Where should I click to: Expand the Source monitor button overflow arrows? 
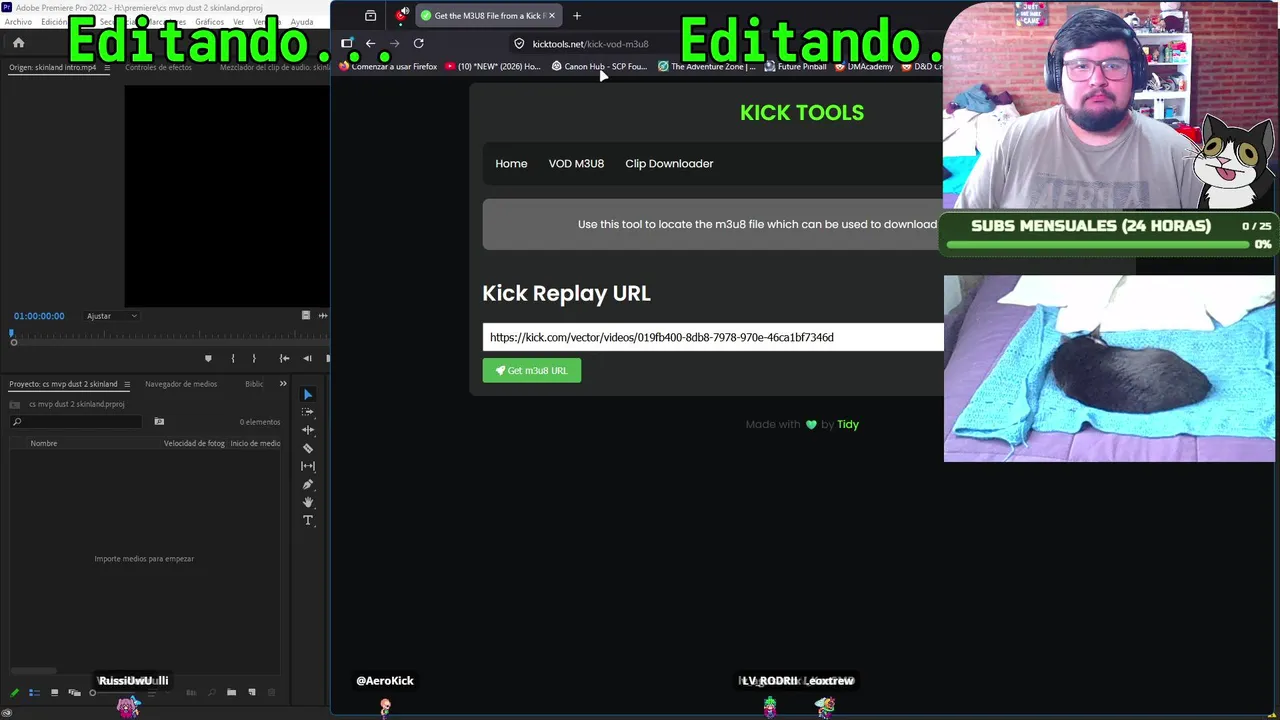pos(323,315)
